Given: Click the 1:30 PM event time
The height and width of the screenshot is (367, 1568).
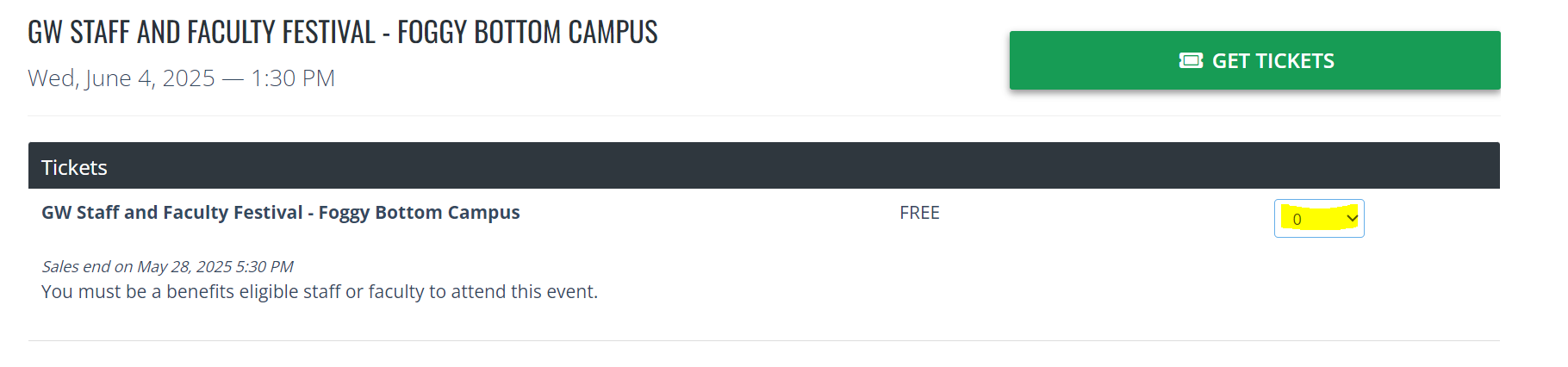Looking at the screenshot, I should 293,78.
